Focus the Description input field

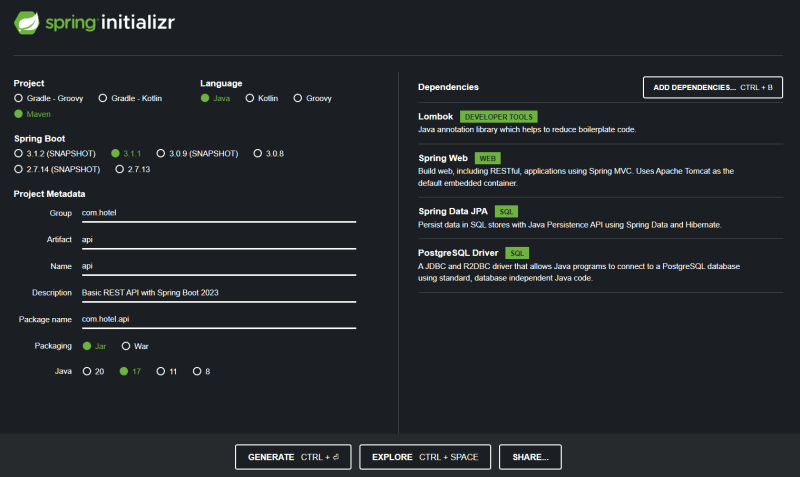[x=219, y=293]
